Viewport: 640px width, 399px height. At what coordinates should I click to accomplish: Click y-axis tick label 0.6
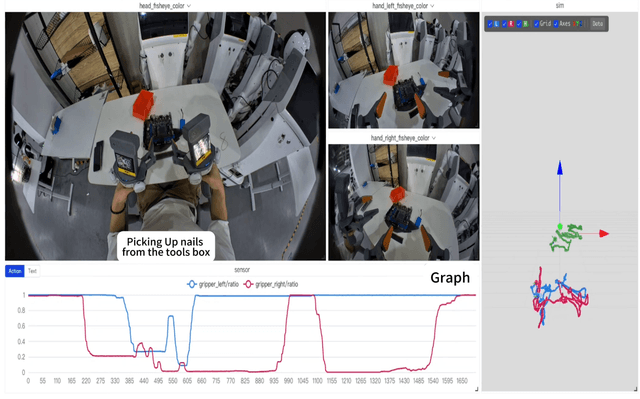21,326
